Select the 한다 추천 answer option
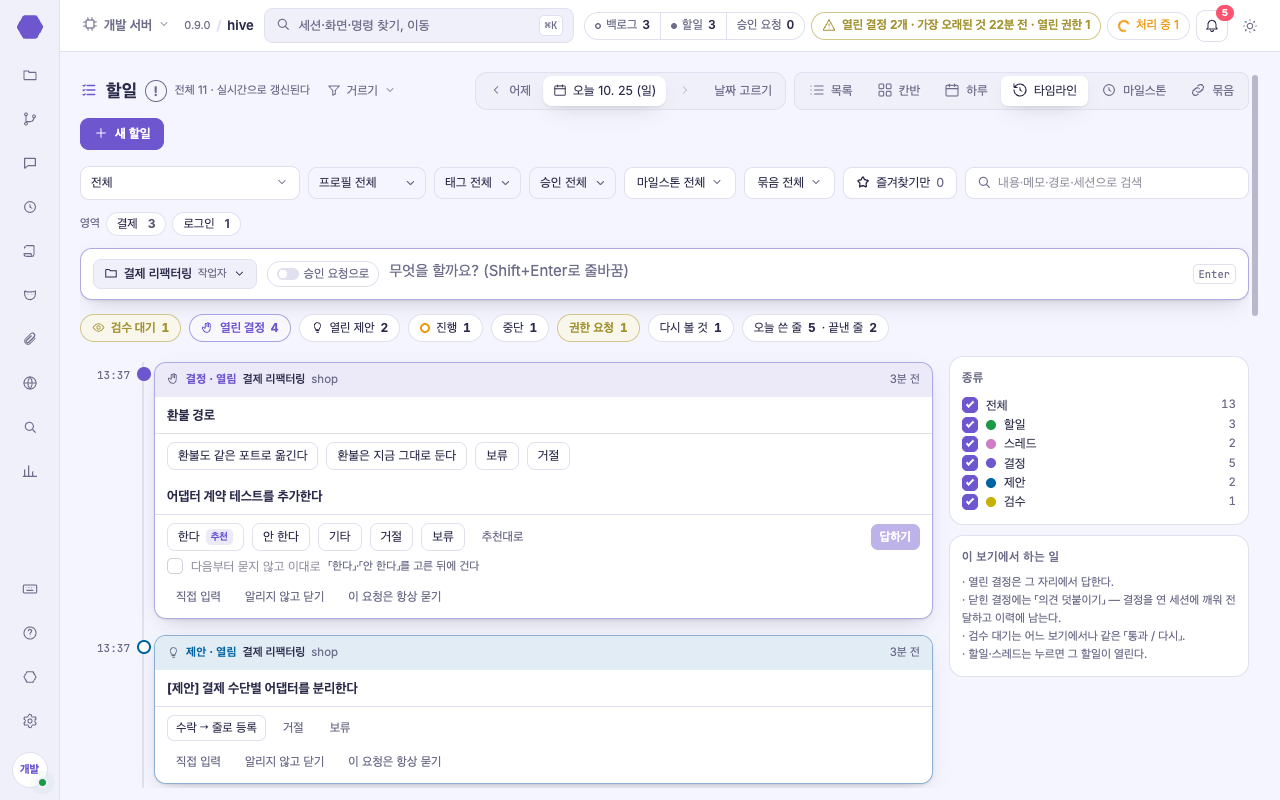This screenshot has height=800, width=1280. [x=205, y=537]
